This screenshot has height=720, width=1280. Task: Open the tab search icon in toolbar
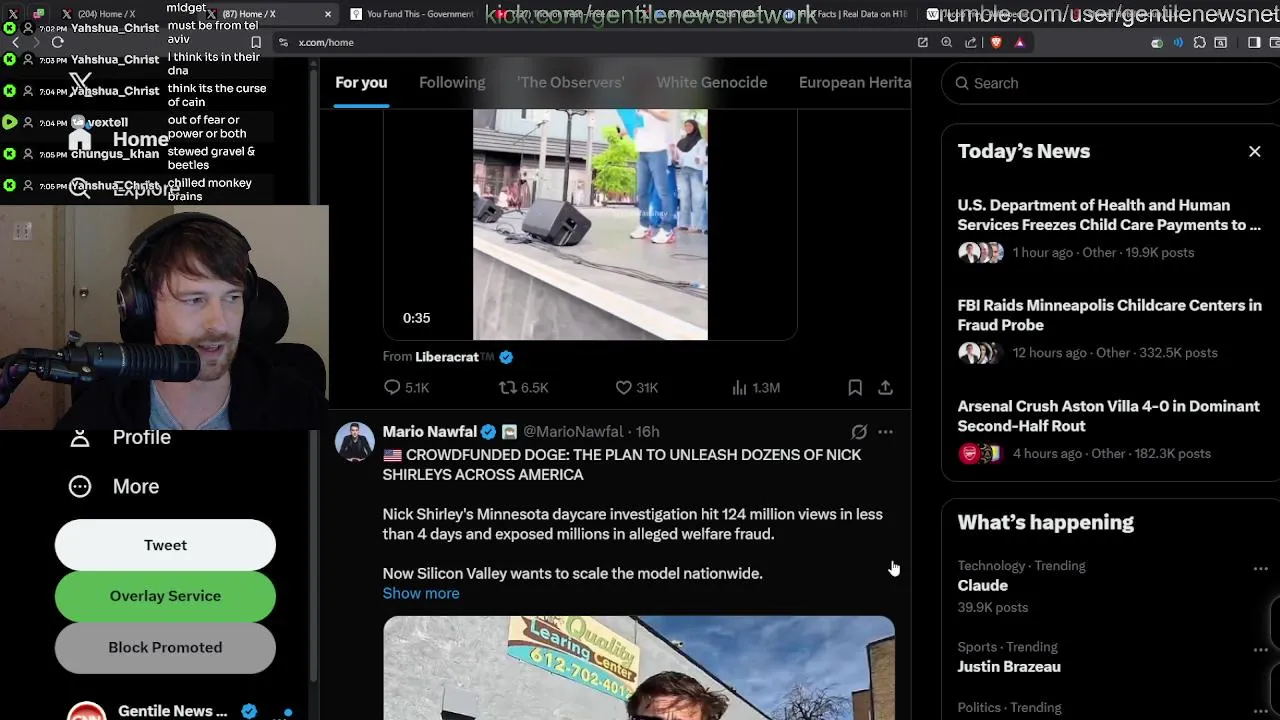coord(1221,42)
